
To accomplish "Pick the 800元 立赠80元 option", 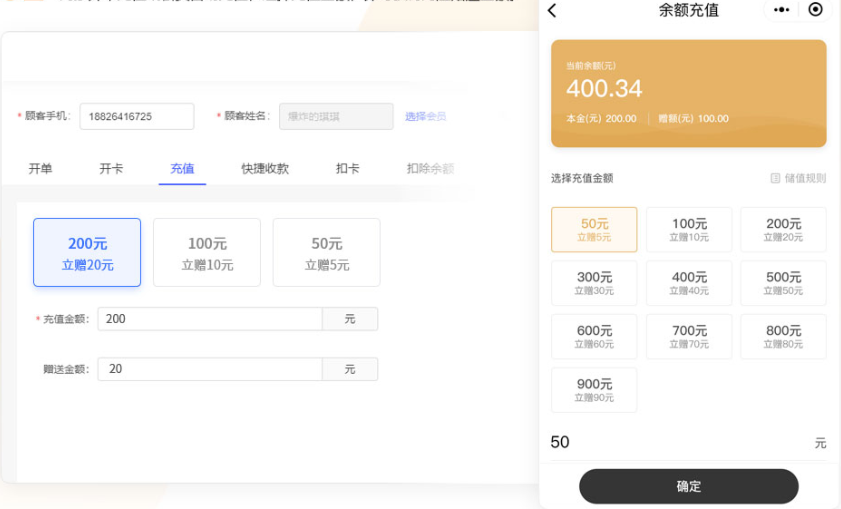I will click(x=784, y=337).
